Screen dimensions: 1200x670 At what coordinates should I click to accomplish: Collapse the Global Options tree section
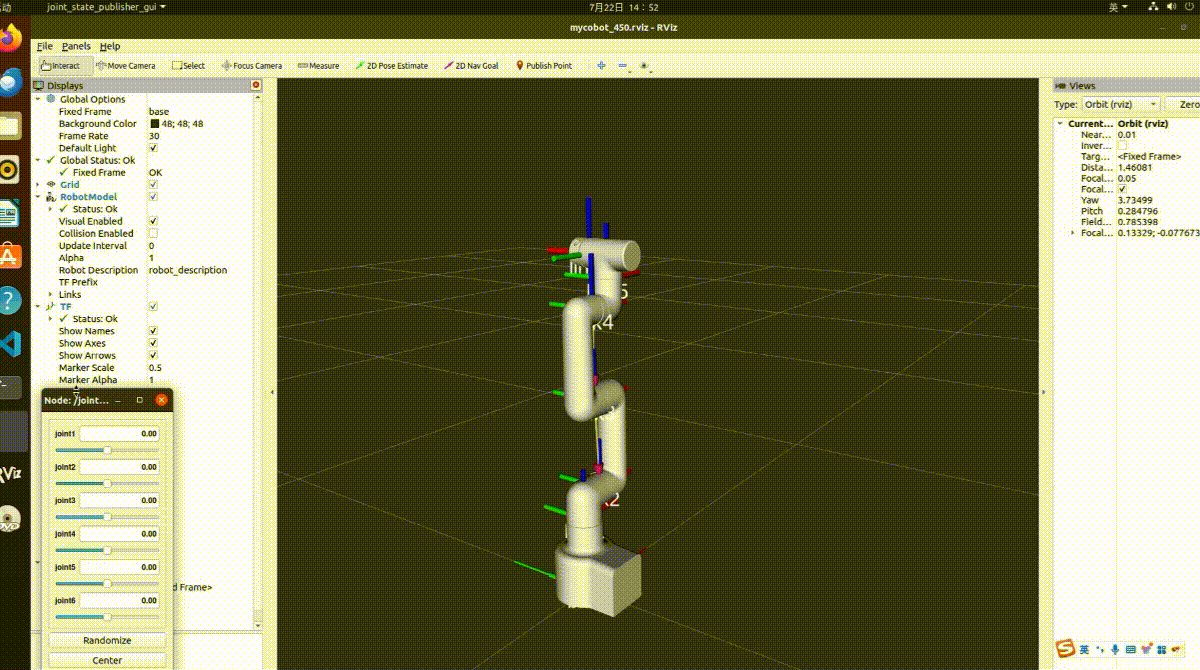tap(40, 98)
